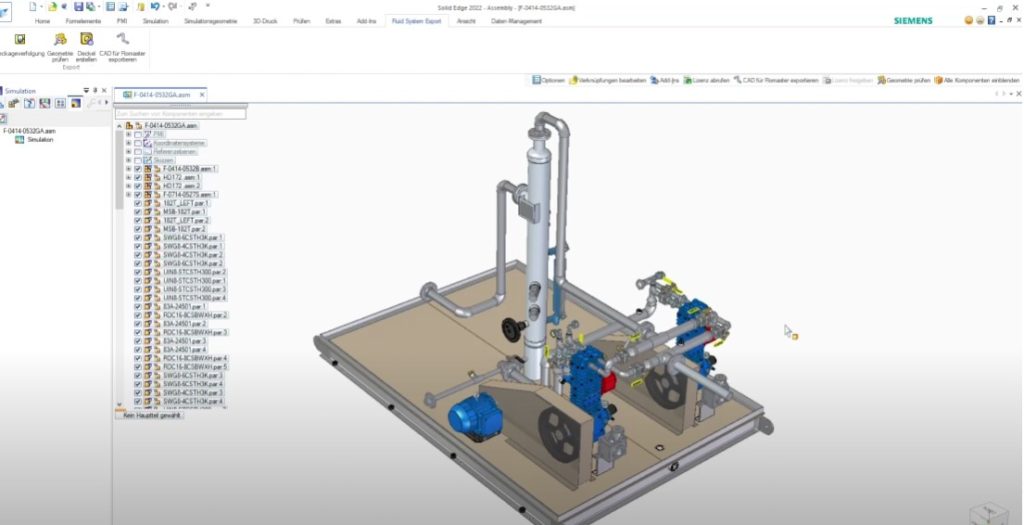This screenshot has height=525, width=1024.
Task: Close the Simulation side panel
Action: pyautogui.click(x=104, y=91)
